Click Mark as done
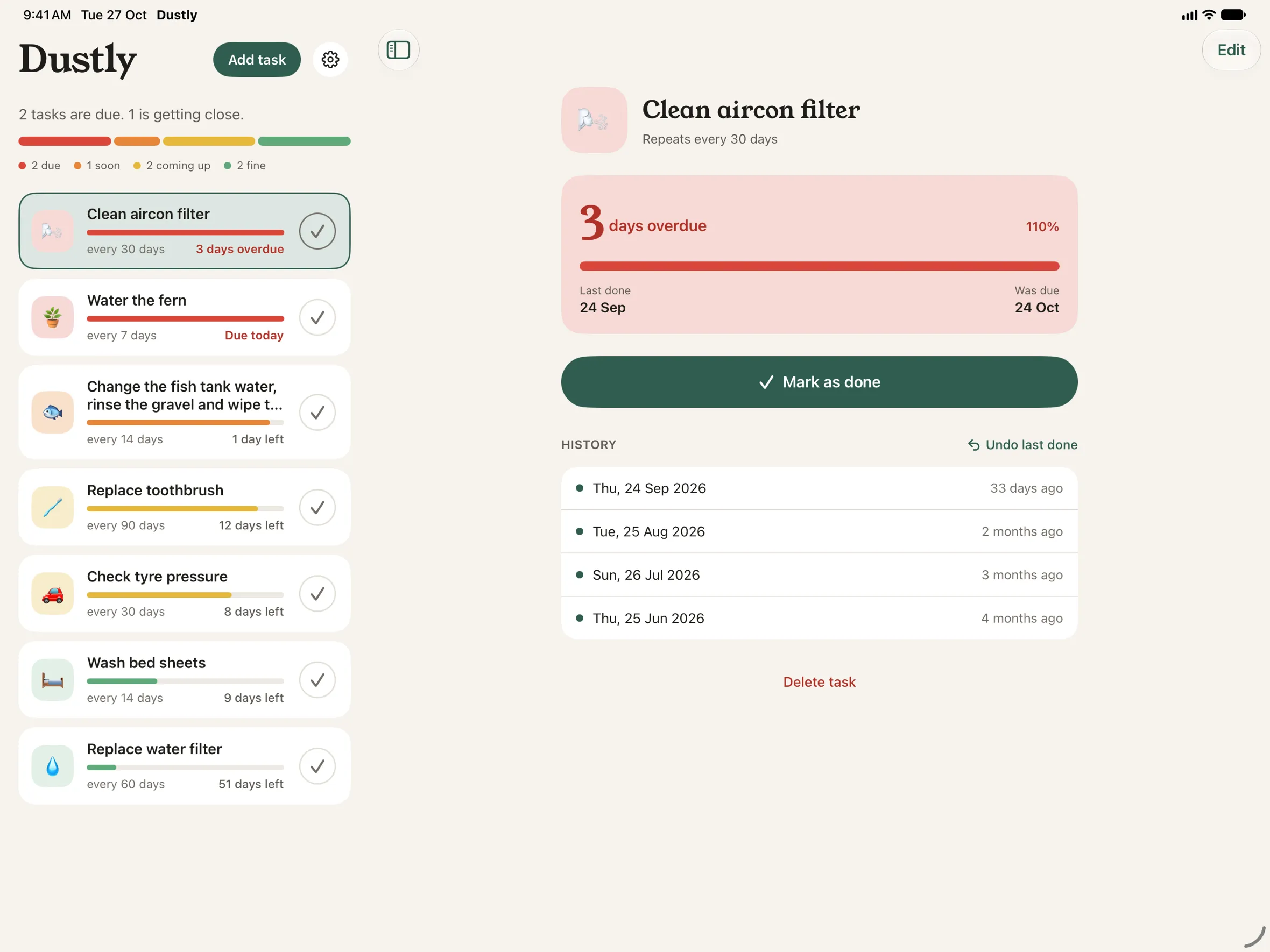 (819, 382)
